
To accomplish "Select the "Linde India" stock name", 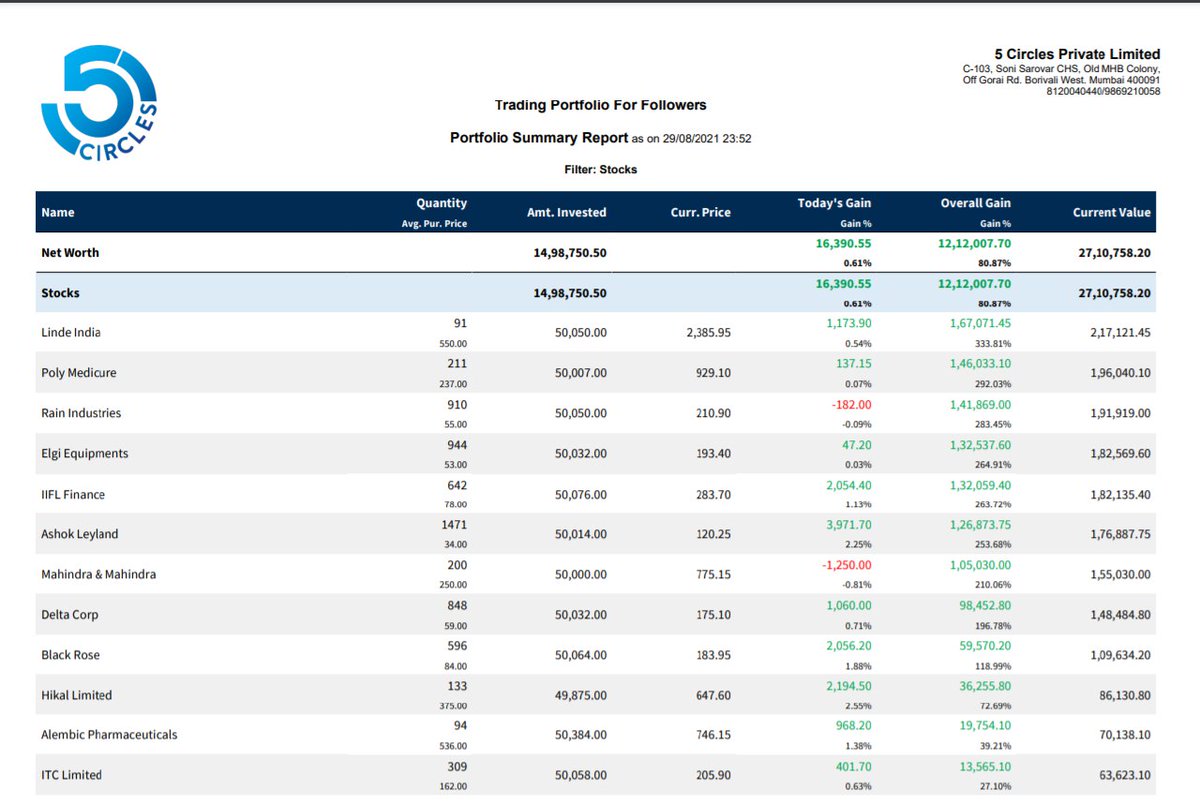I will [71, 333].
